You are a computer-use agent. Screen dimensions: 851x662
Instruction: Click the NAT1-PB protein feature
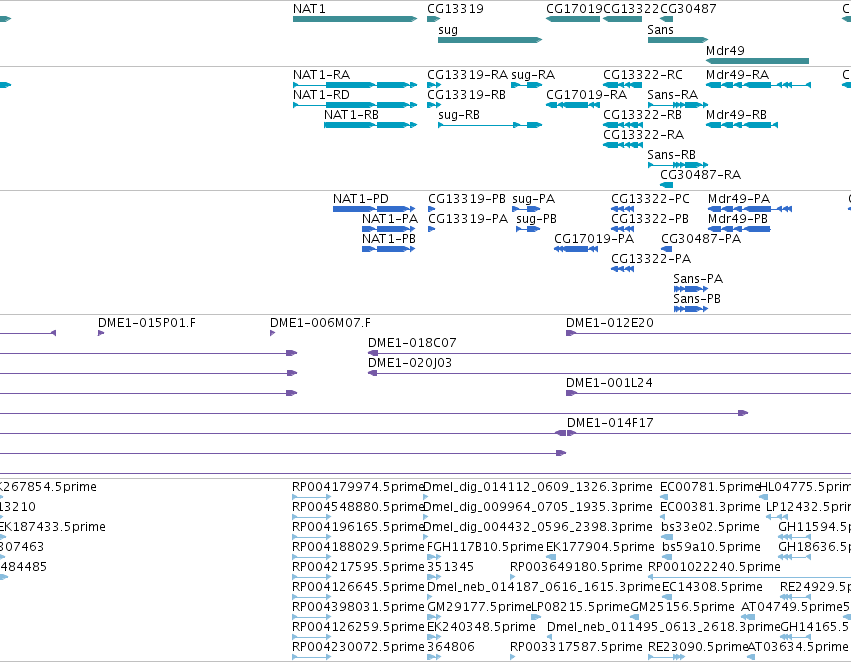tap(389, 249)
